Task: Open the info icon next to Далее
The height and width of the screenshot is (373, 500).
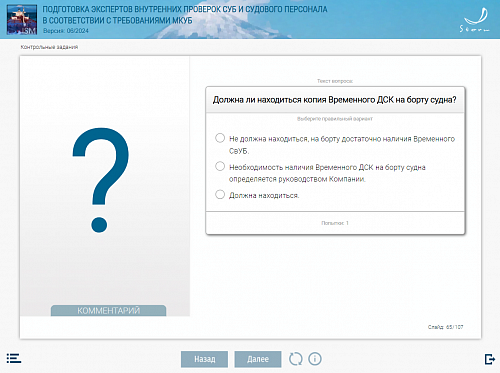Action: (x=315, y=359)
